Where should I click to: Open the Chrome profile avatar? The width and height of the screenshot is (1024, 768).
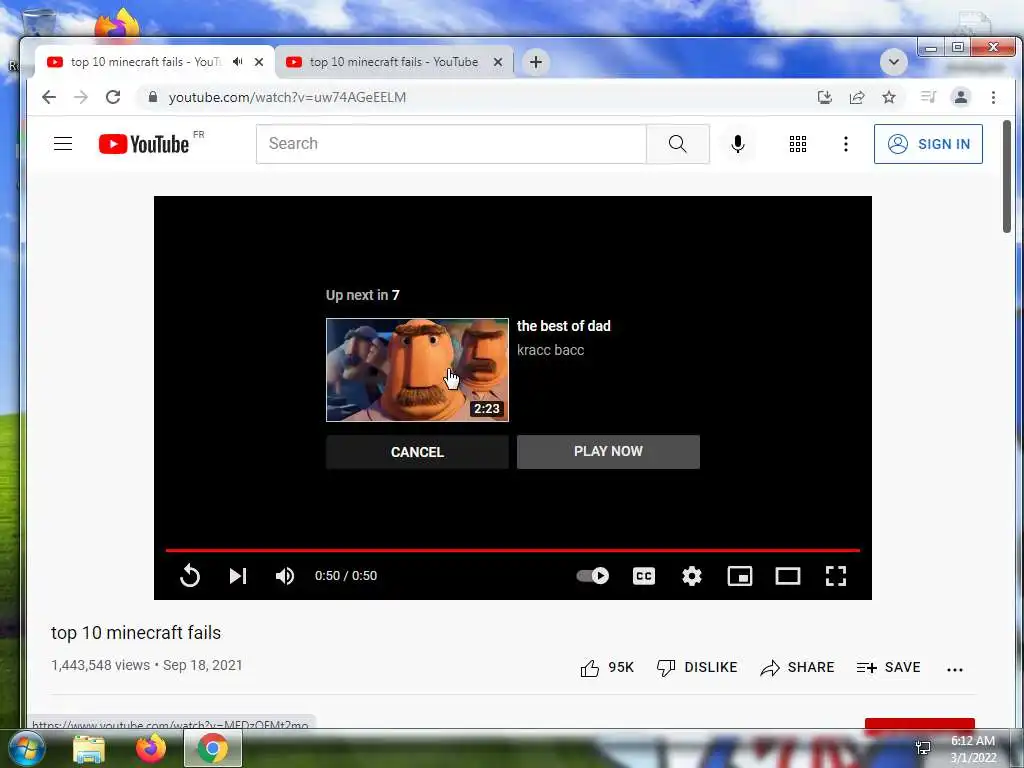point(961,97)
